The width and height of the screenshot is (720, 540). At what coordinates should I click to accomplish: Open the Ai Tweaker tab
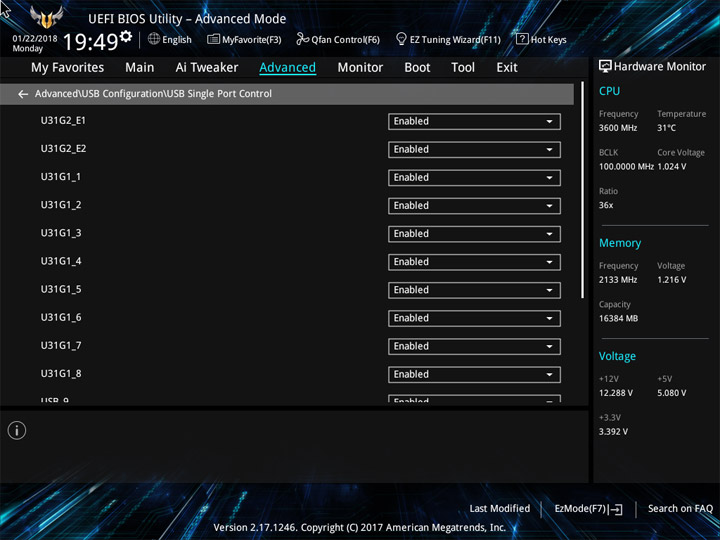[207, 68]
